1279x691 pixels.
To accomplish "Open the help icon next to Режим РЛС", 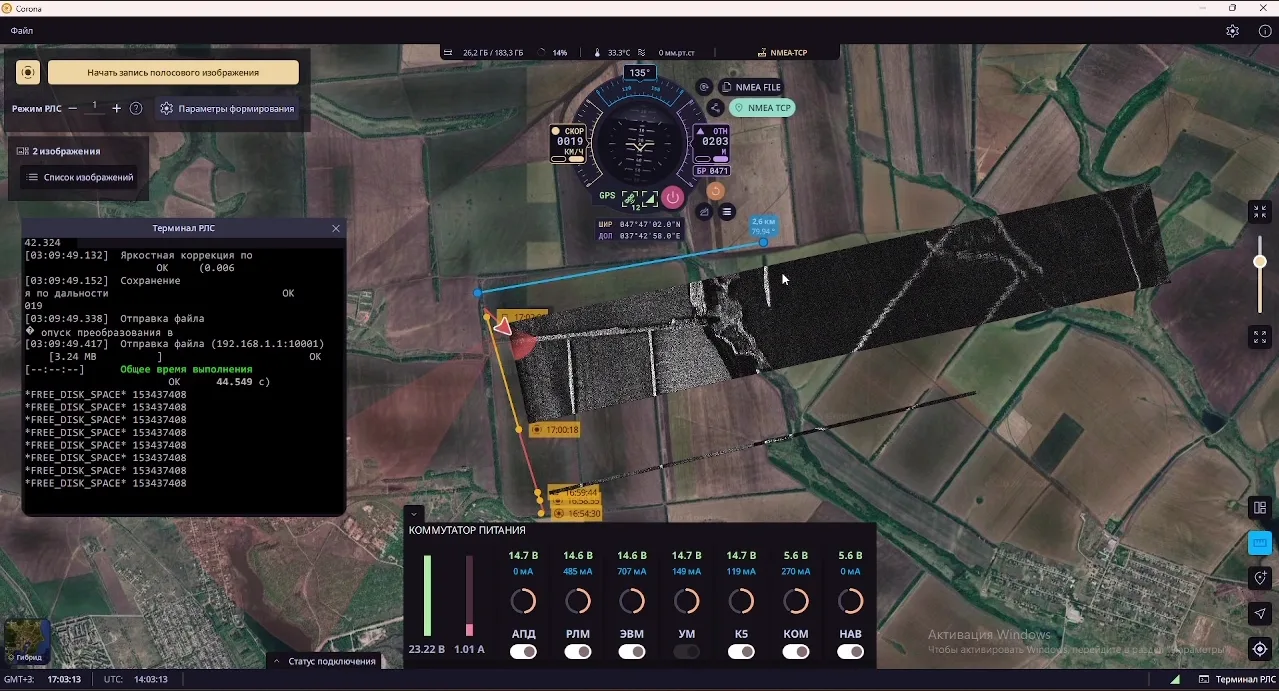I will point(136,108).
